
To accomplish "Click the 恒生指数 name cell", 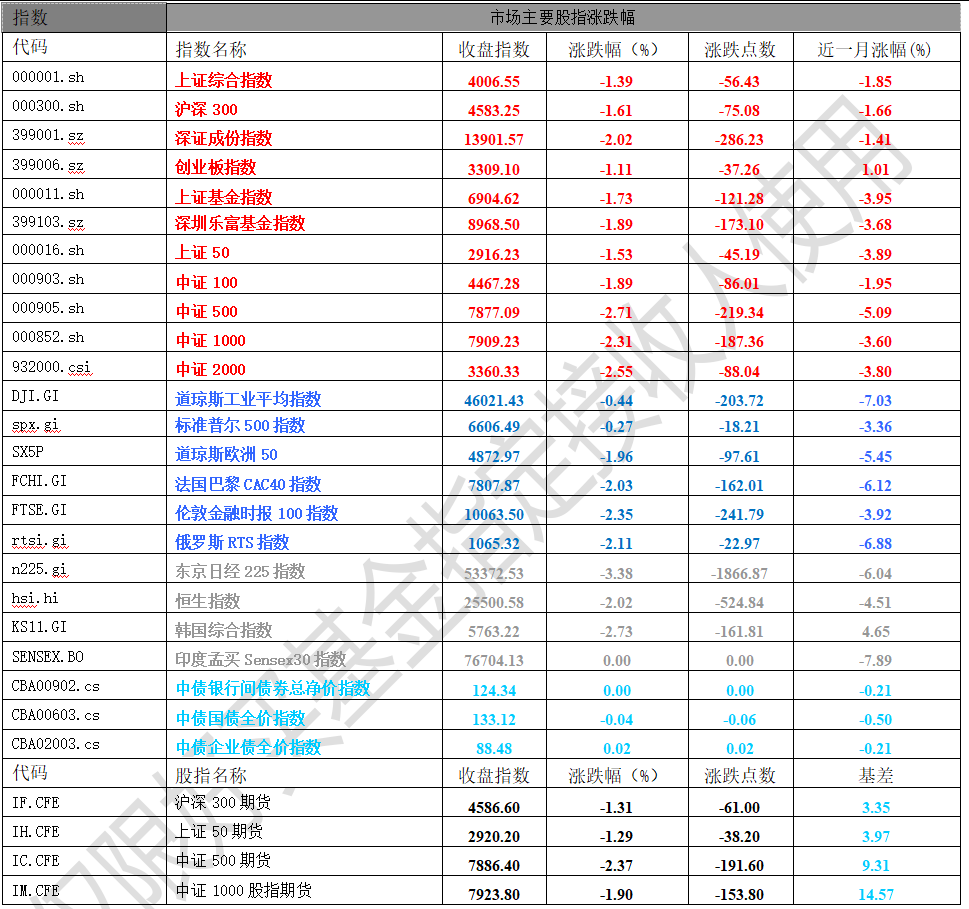I will coord(208,601).
